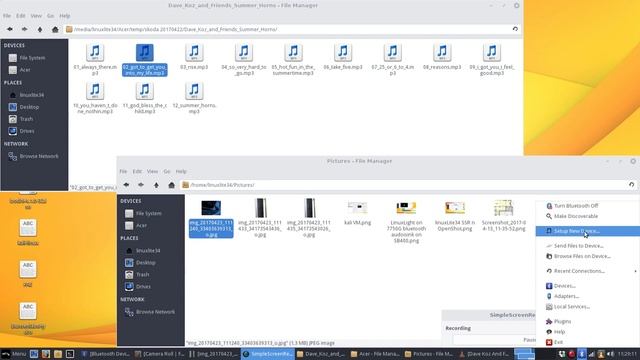Switch to SimpleScreenRecorder taskbar item

[x=267, y=354]
